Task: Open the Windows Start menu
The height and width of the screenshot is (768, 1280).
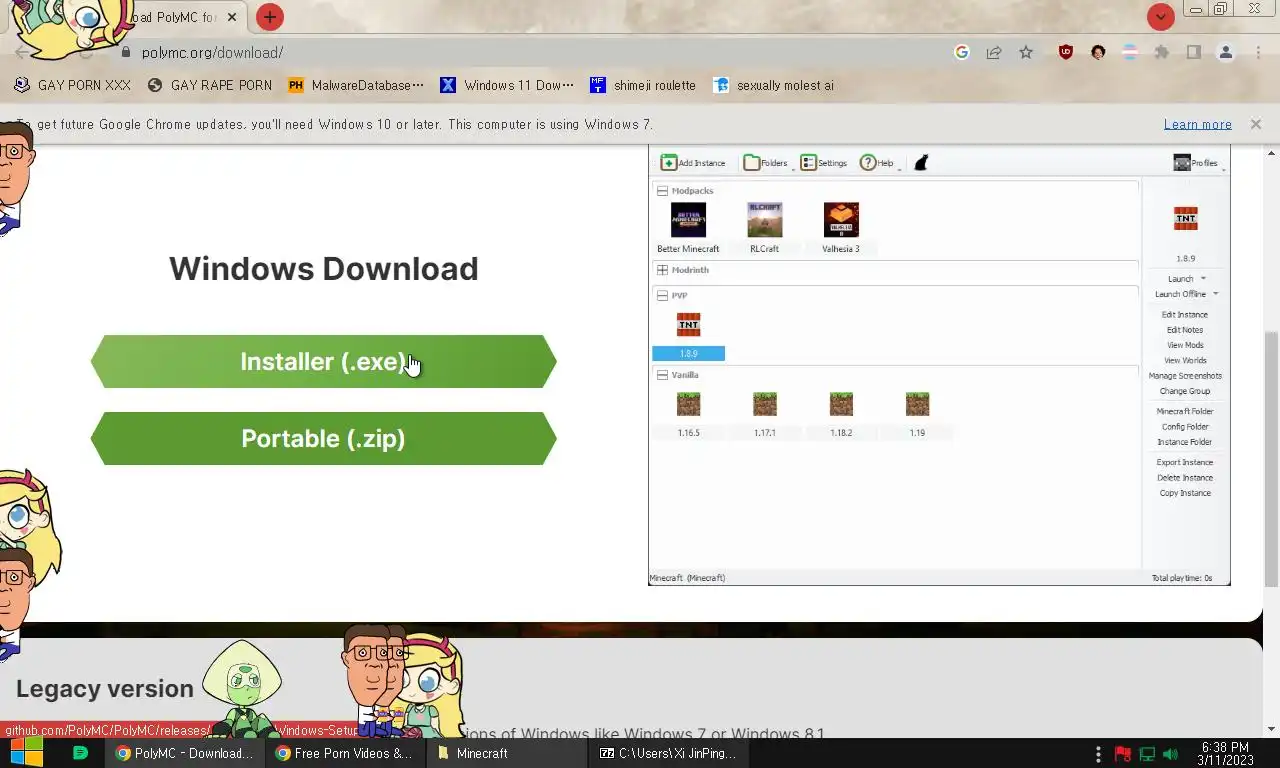Action: [x=25, y=753]
